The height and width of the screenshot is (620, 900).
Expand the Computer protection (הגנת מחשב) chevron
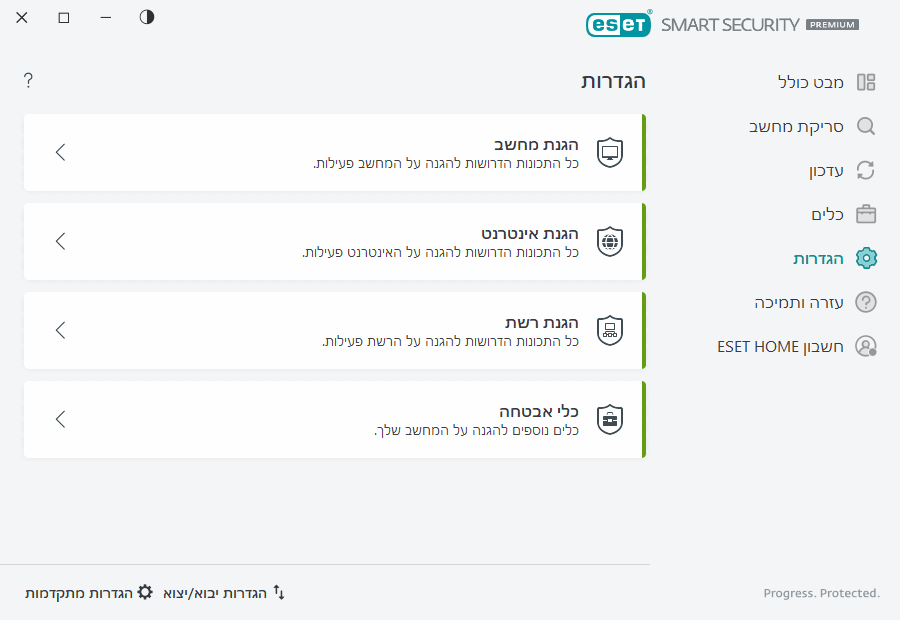(x=61, y=152)
